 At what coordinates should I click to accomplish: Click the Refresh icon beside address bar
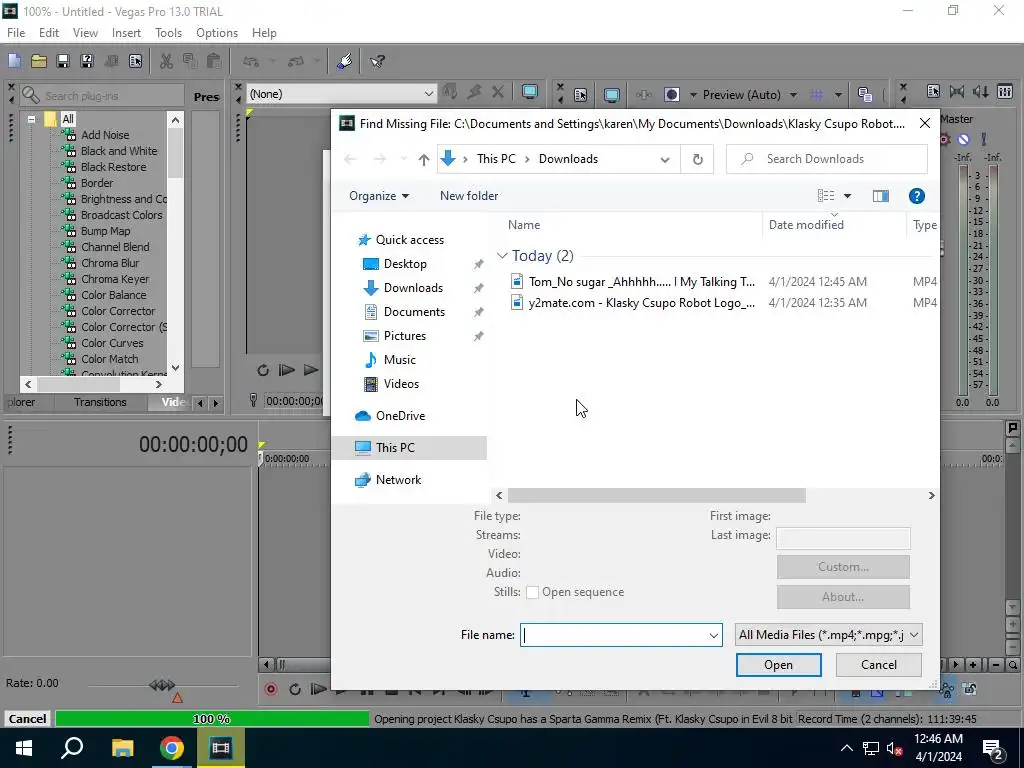tap(697, 159)
